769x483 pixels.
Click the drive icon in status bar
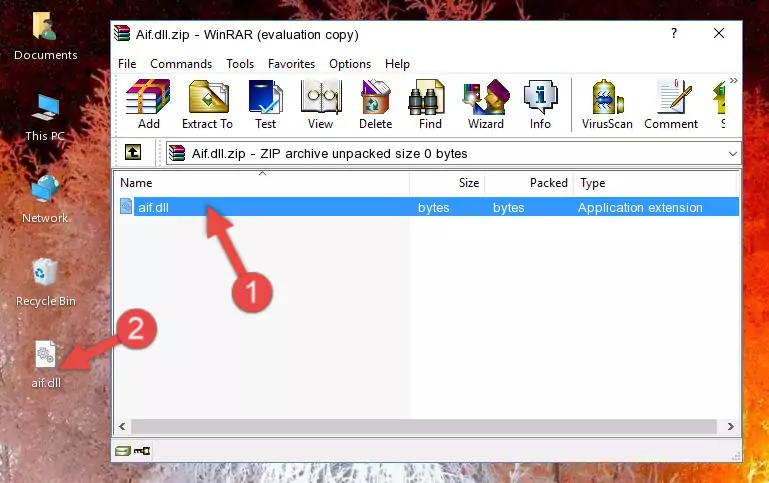coord(123,450)
